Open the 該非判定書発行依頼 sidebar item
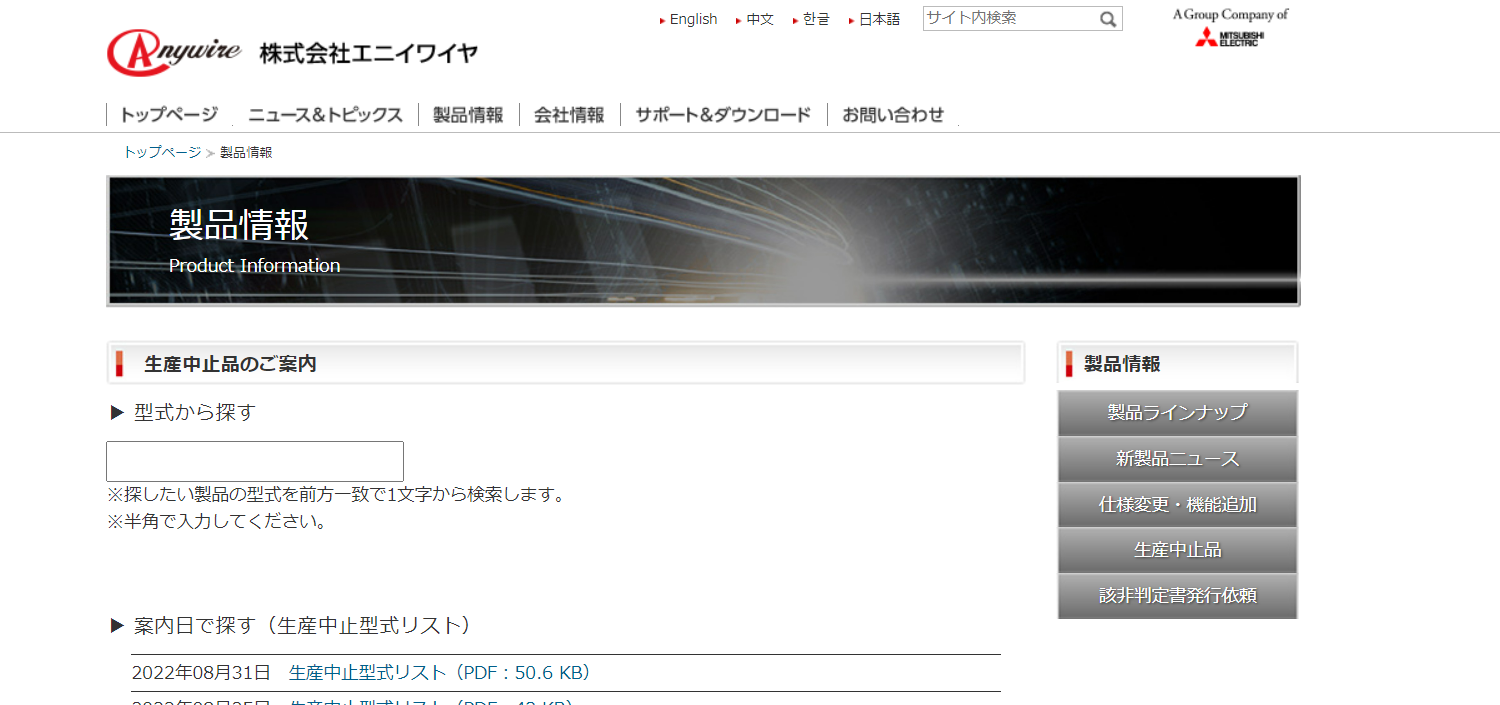1500x705 pixels. (x=1176, y=595)
